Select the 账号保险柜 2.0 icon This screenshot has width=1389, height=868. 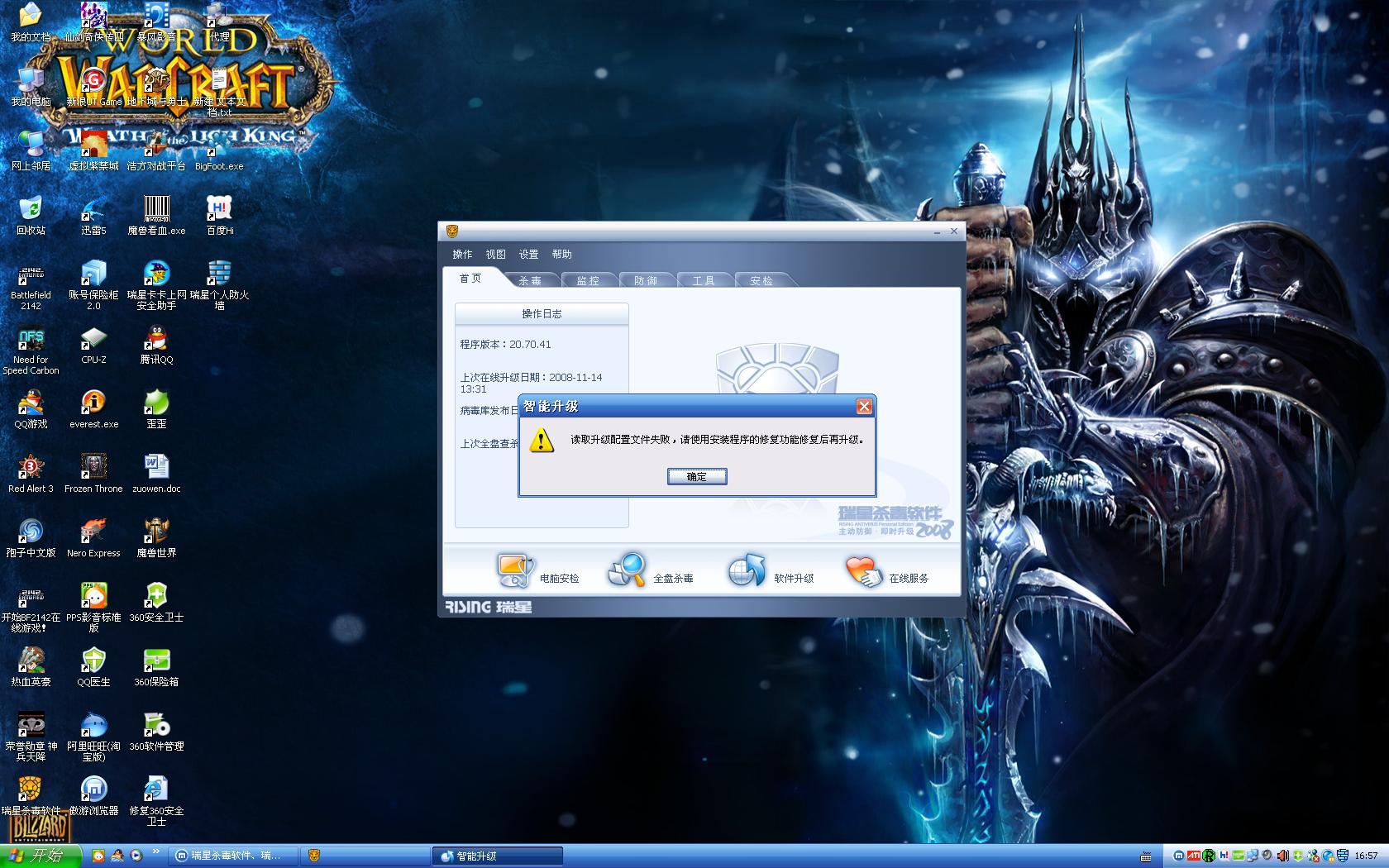pyautogui.click(x=93, y=286)
